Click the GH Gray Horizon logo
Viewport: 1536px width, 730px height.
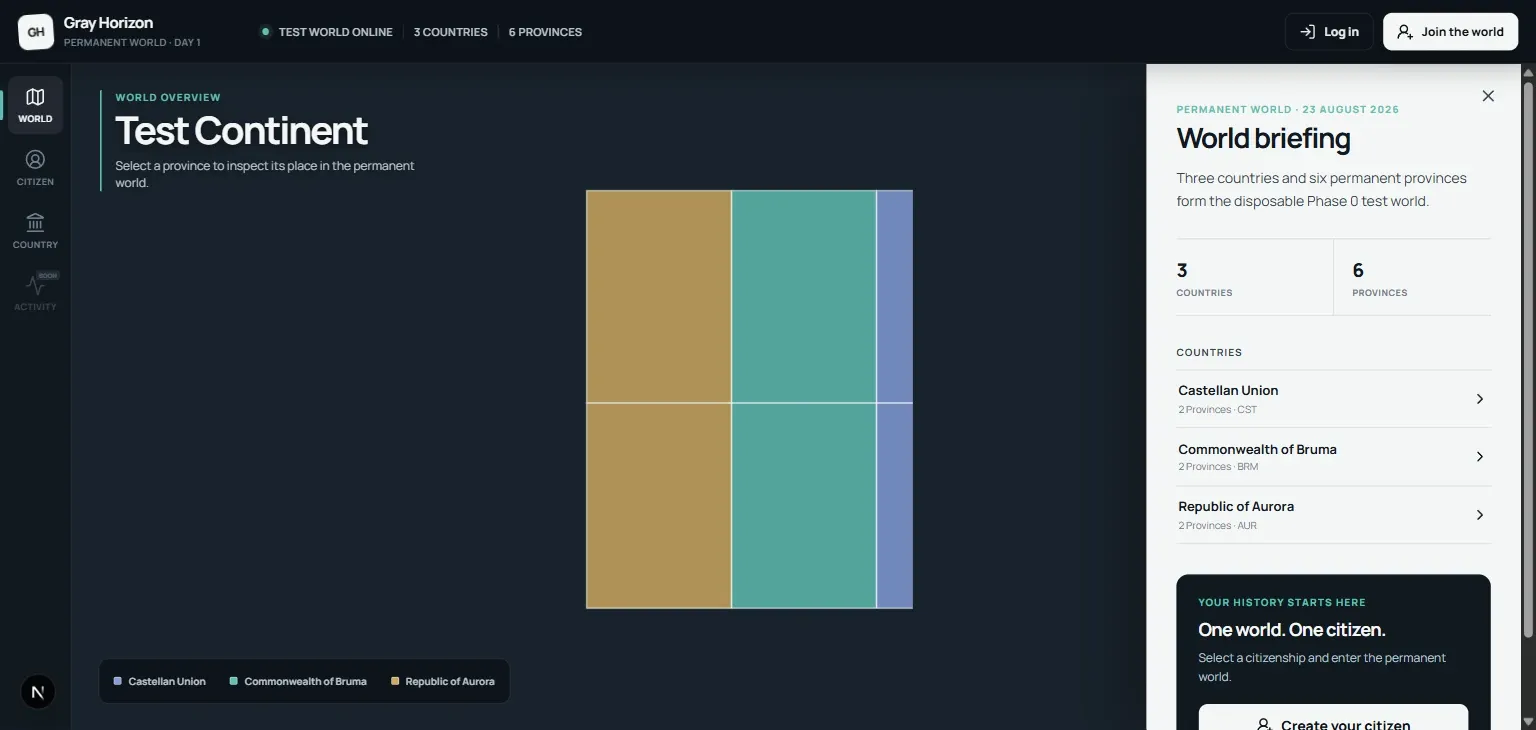(36, 32)
